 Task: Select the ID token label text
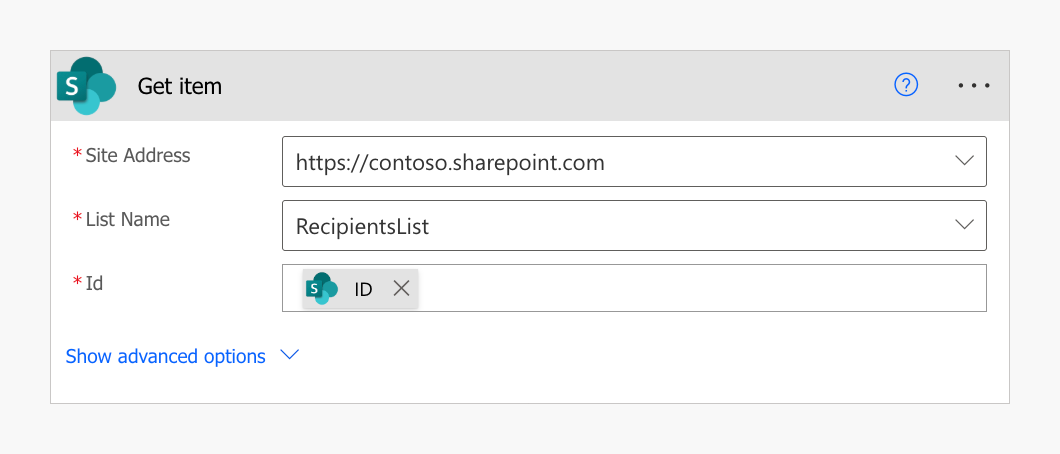coord(363,289)
